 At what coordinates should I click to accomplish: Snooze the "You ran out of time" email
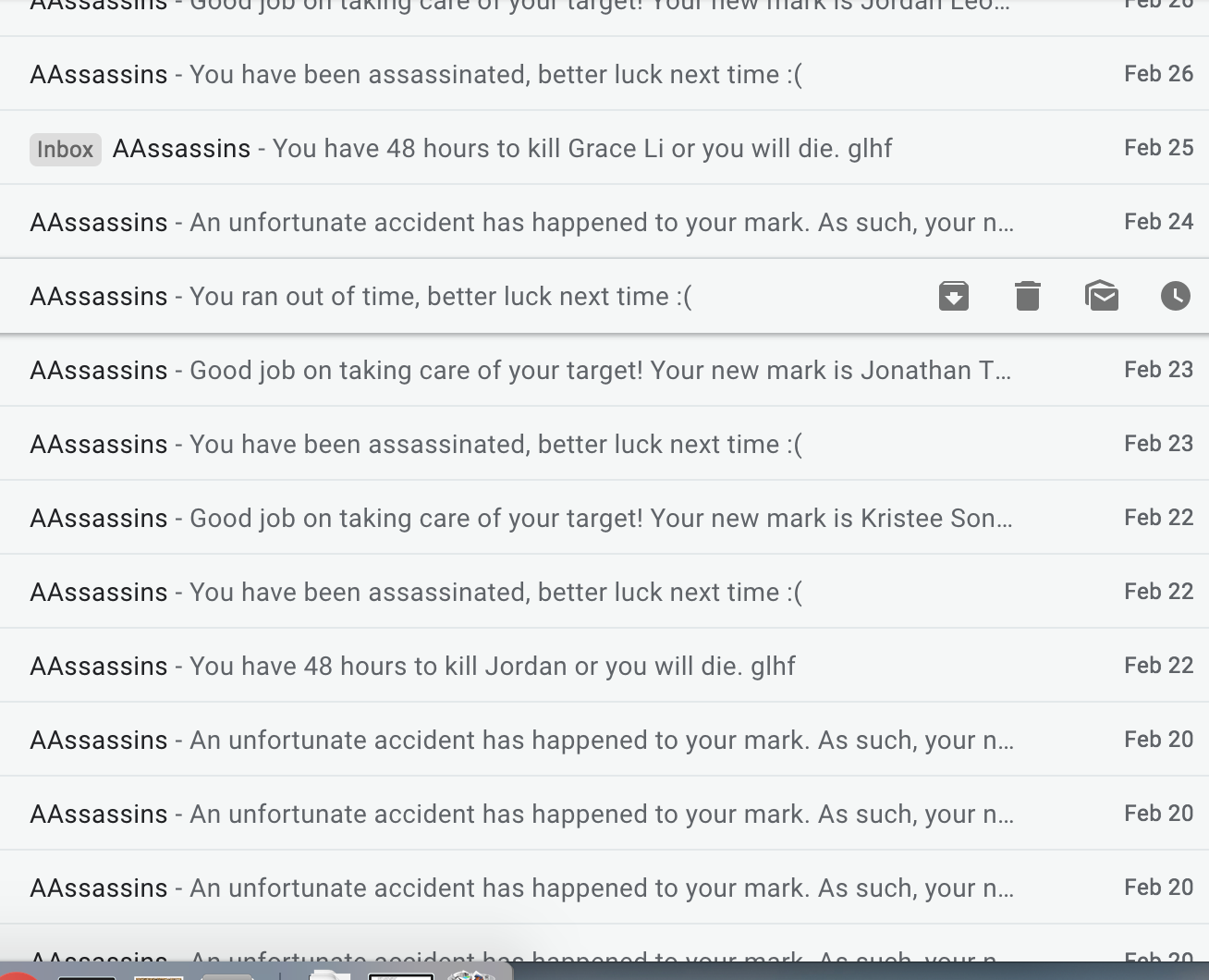tap(1176, 296)
